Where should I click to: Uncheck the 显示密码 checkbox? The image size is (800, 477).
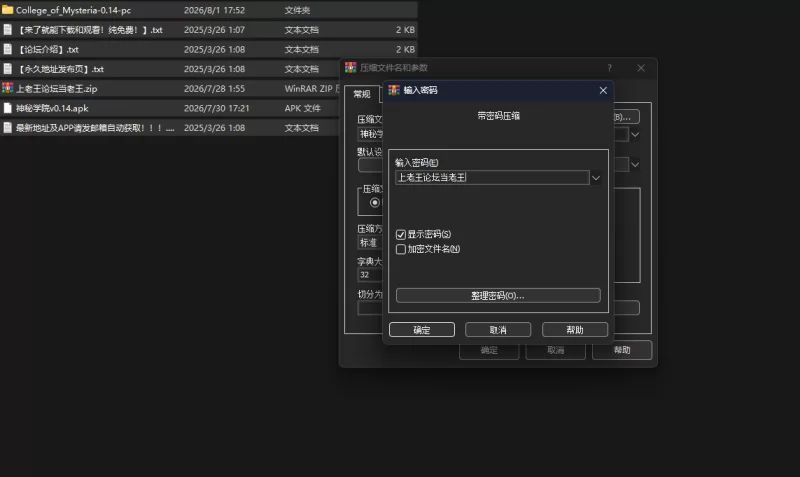coord(401,235)
